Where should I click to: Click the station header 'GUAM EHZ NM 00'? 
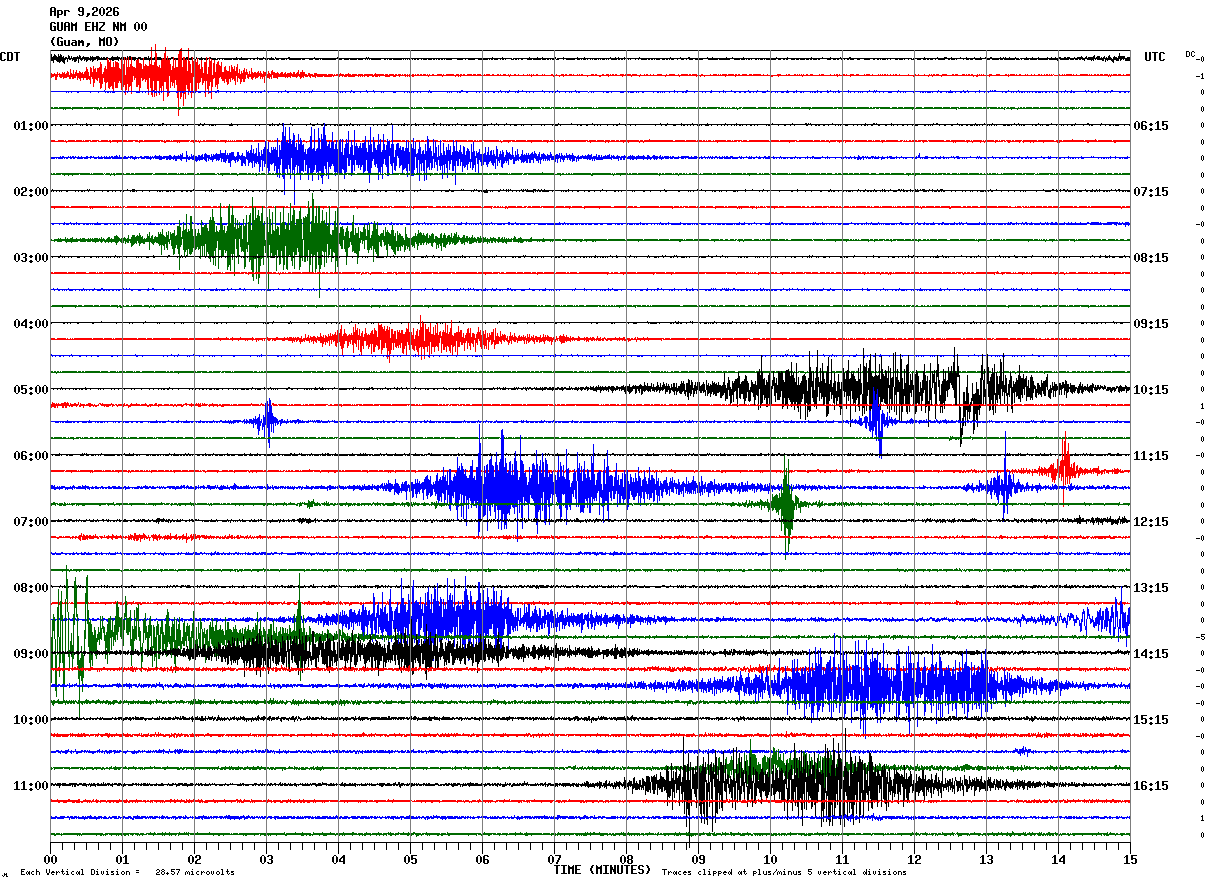tap(98, 27)
